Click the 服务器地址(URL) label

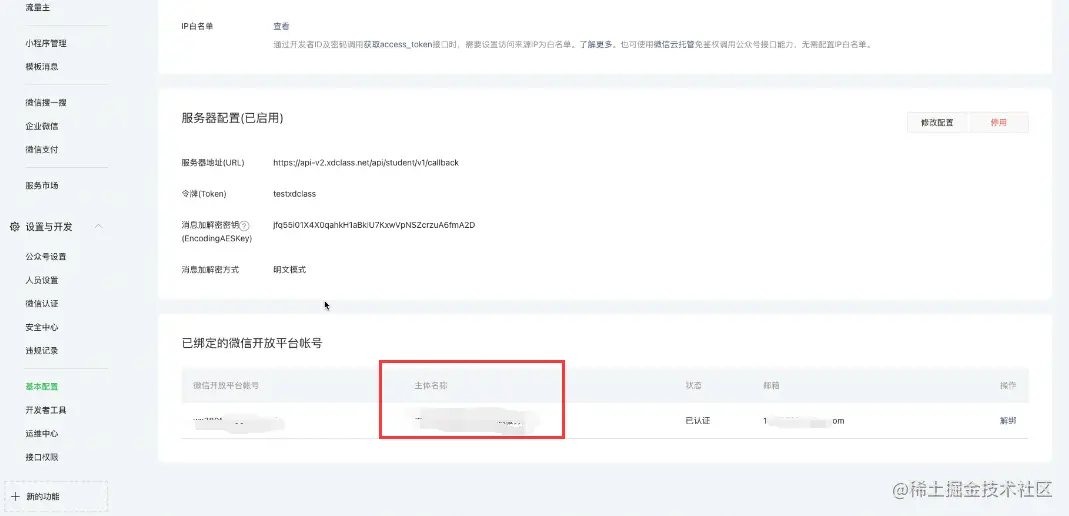pos(213,163)
